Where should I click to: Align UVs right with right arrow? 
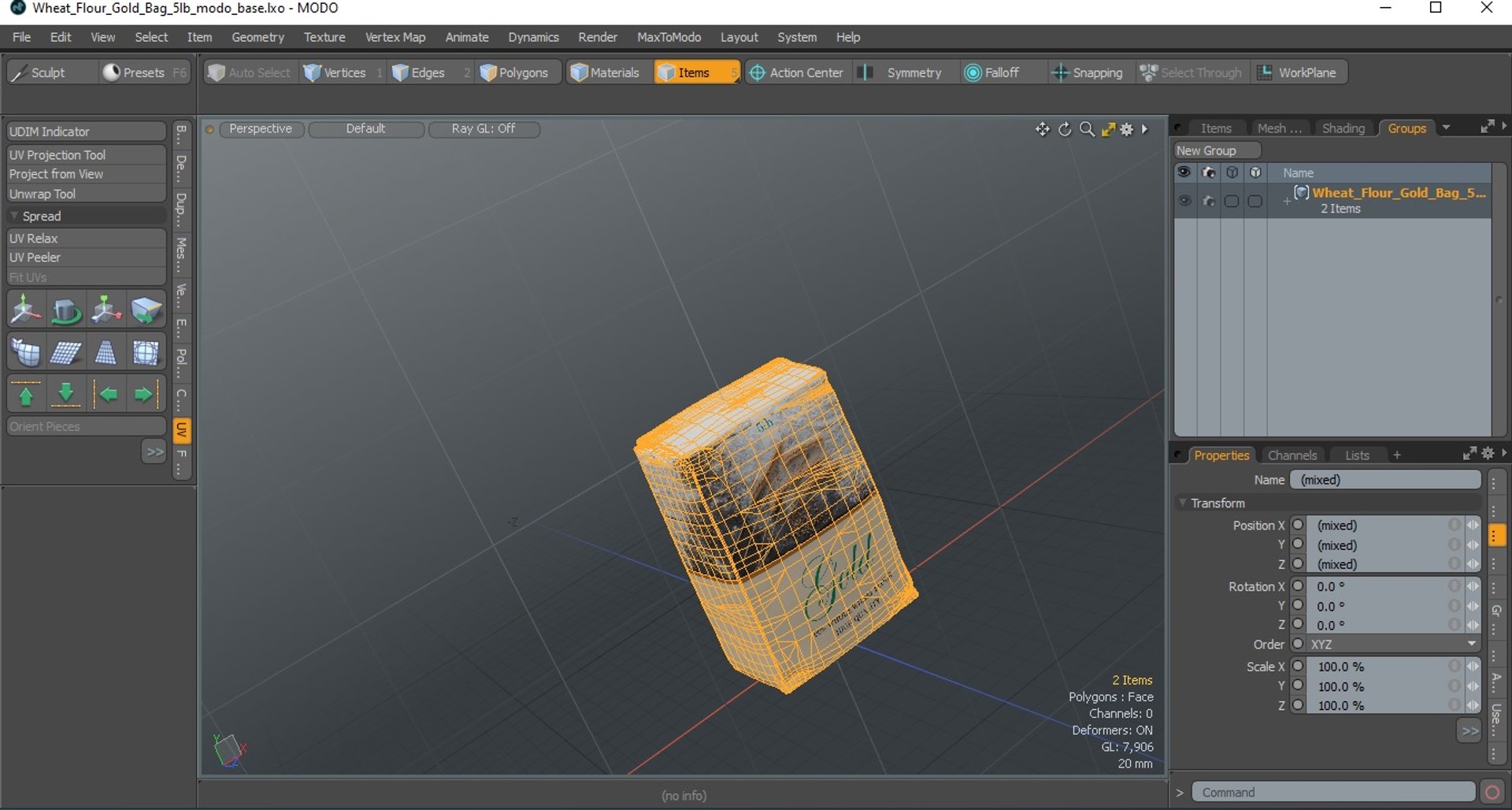click(146, 394)
